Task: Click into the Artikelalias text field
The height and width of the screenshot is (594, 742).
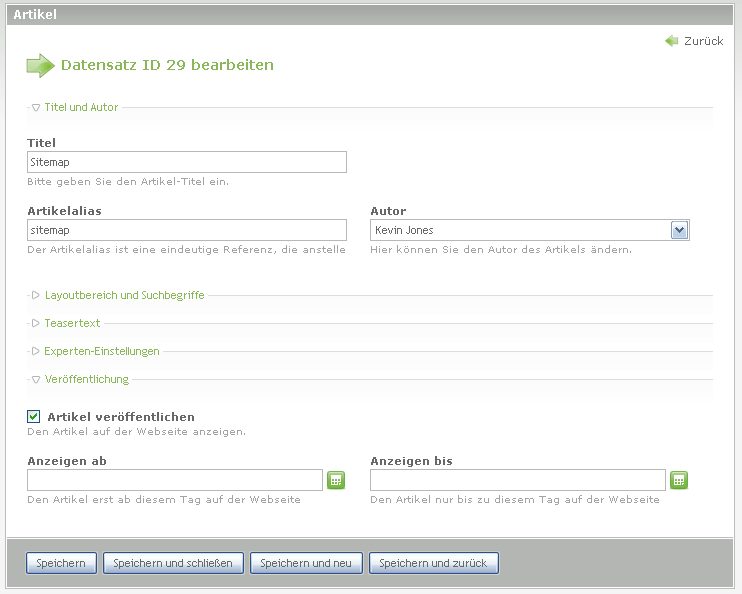Action: pyautogui.click(x=187, y=230)
